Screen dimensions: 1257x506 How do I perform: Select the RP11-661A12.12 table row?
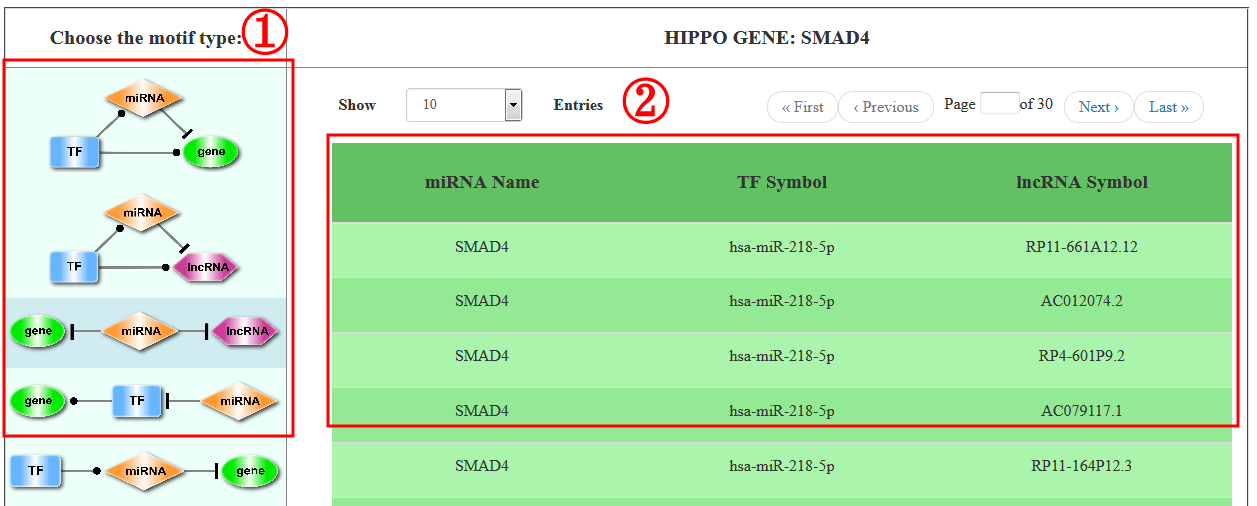tap(782, 246)
